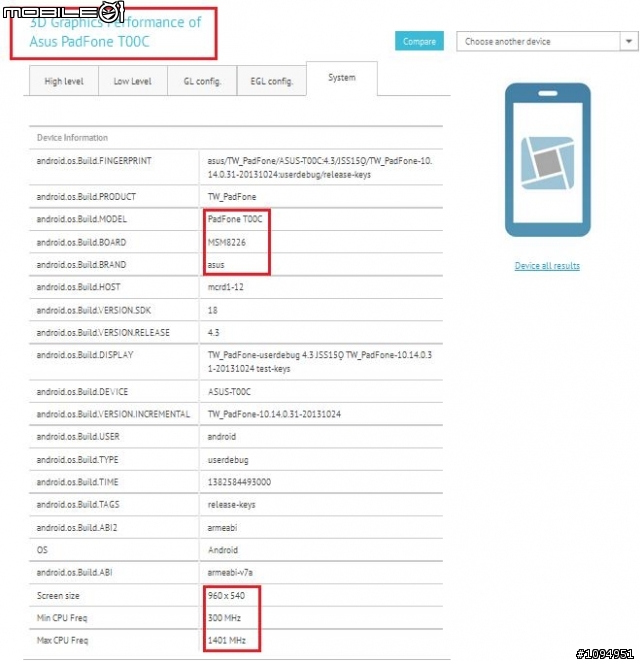Select the tags value 'release-keys'
640x662 pixels.
pos(231,505)
